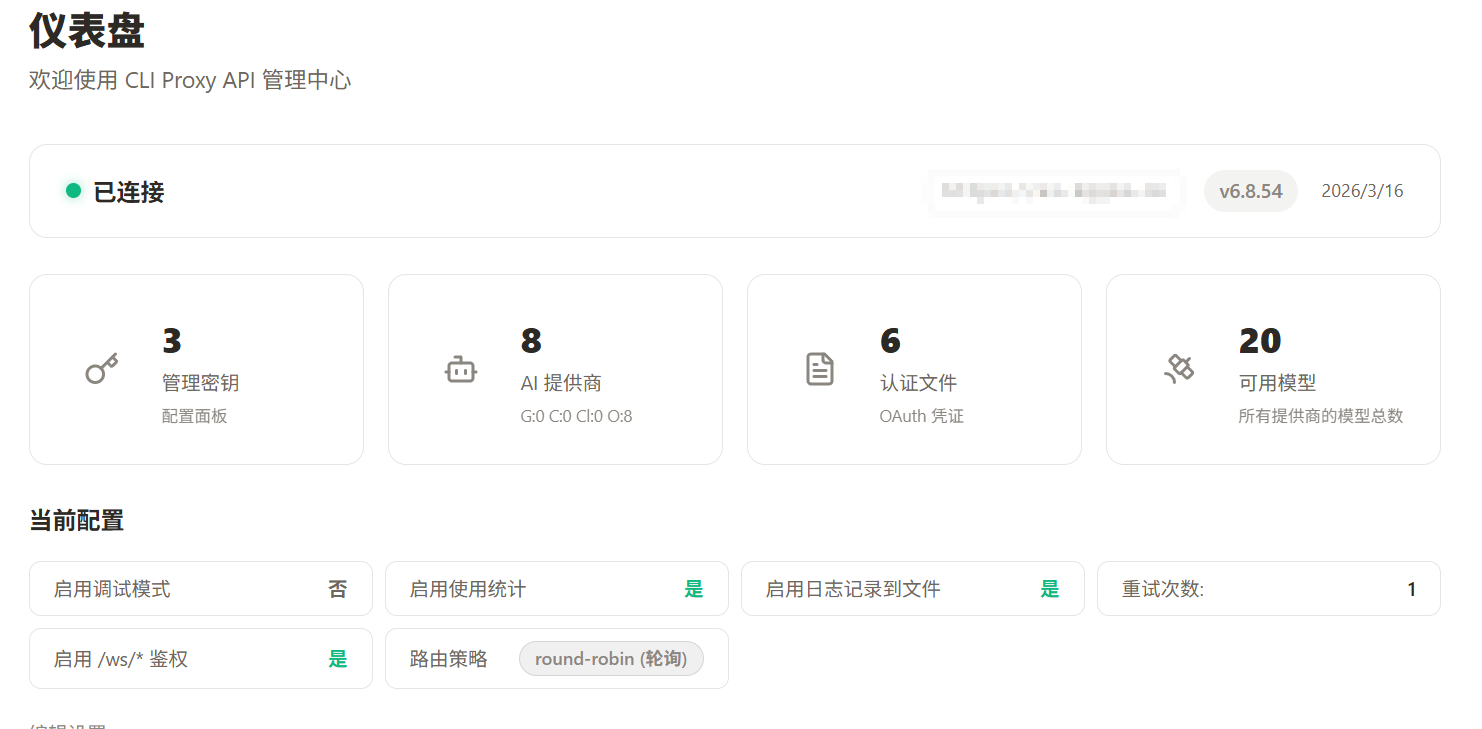This screenshot has height=729, width=1482.
Task: Select the 启用日志记录到文件 setting row
Action: point(912,589)
